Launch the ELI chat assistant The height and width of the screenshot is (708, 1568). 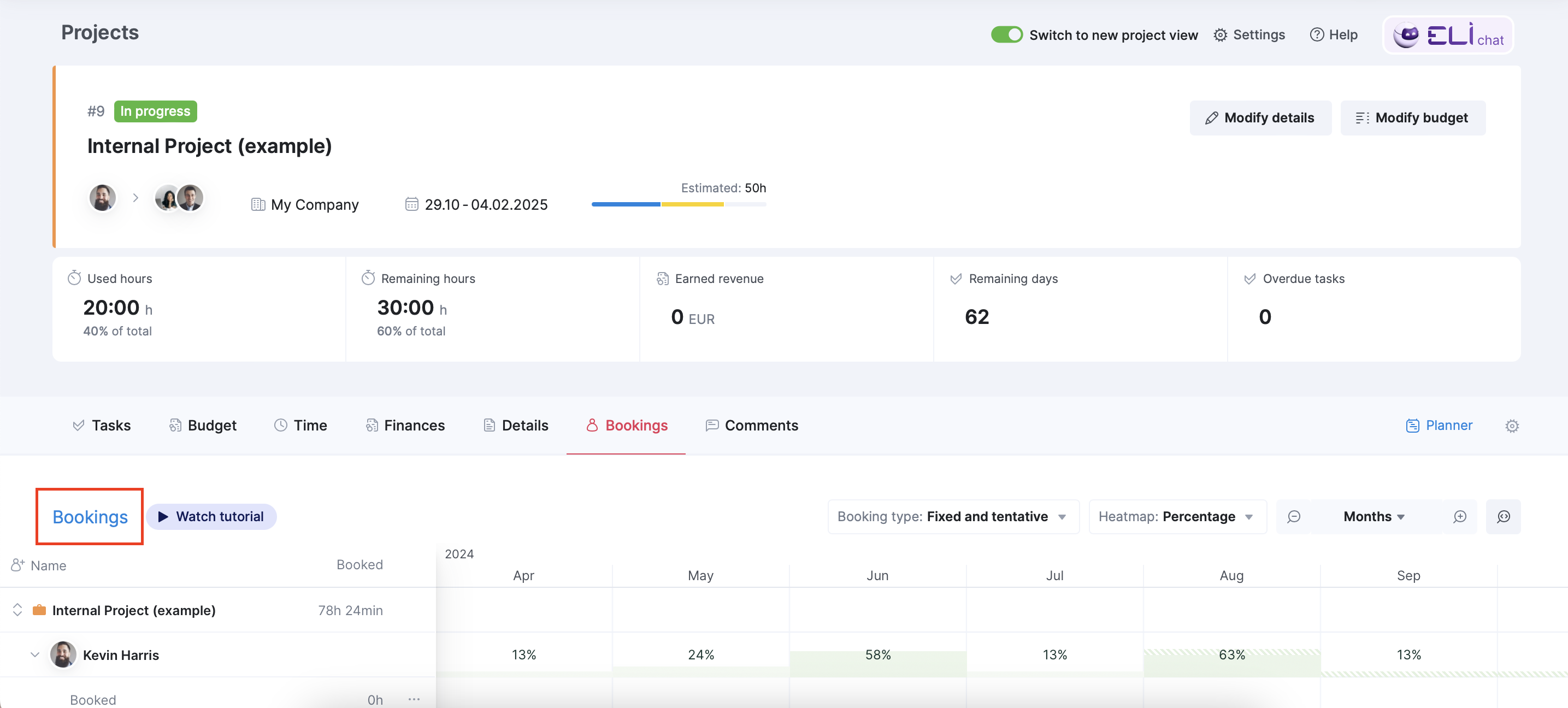point(1447,35)
